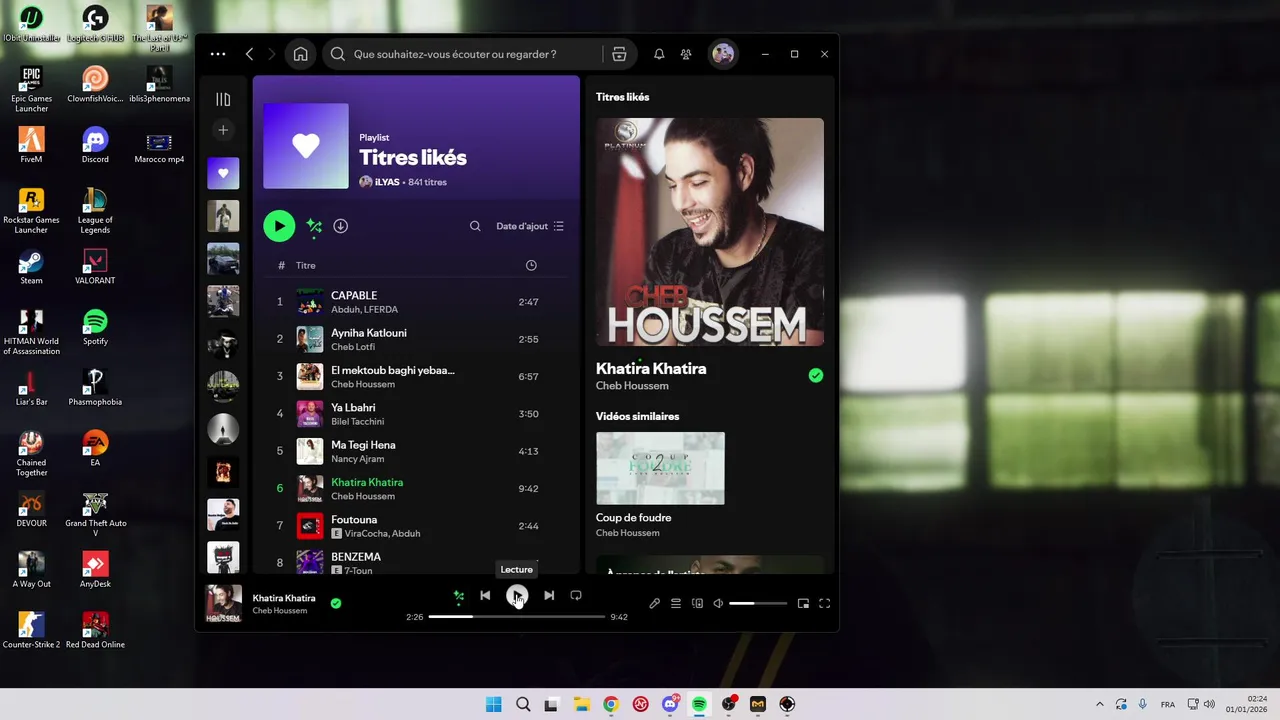This screenshot has width=1280, height=720.
Task: Sort by duration clock column icon
Action: tap(531, 265)
